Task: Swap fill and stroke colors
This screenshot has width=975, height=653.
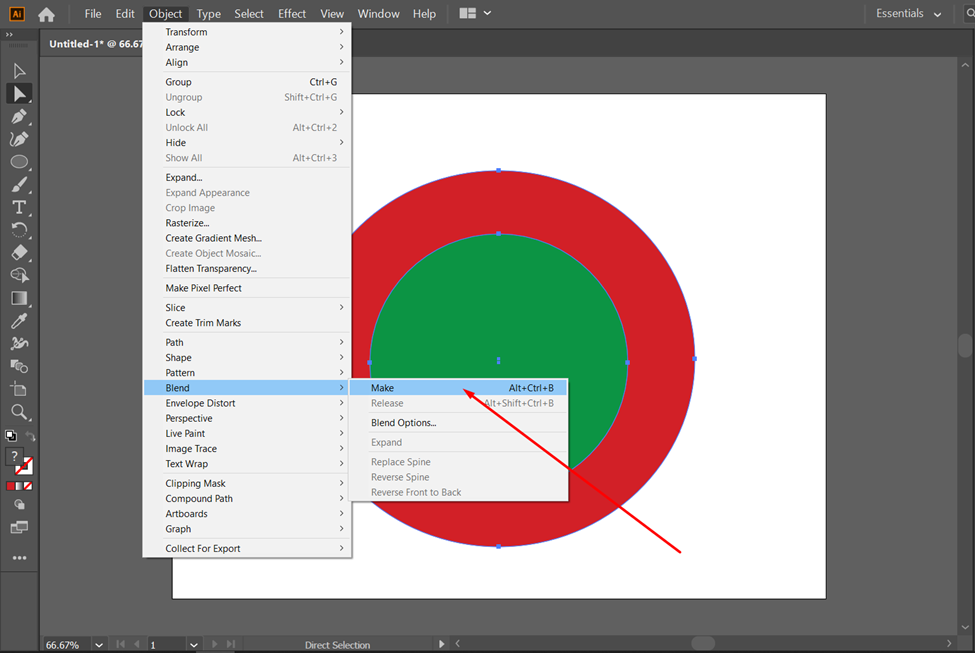Action: tap(30, 437)
